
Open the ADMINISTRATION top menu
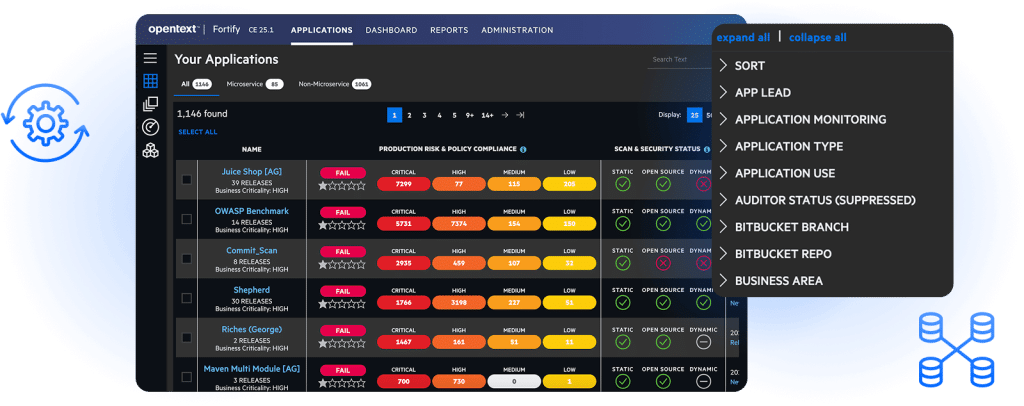517,30
